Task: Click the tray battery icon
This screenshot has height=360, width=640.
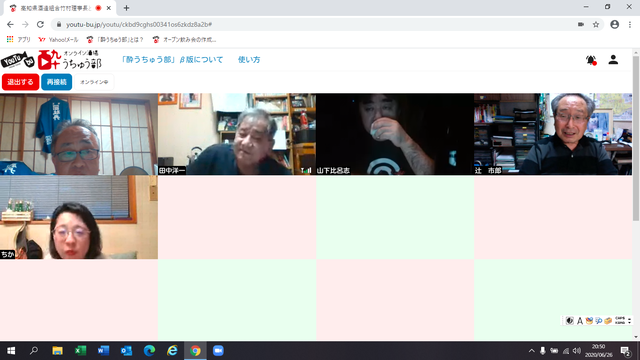Action: (x=554, y=351)
